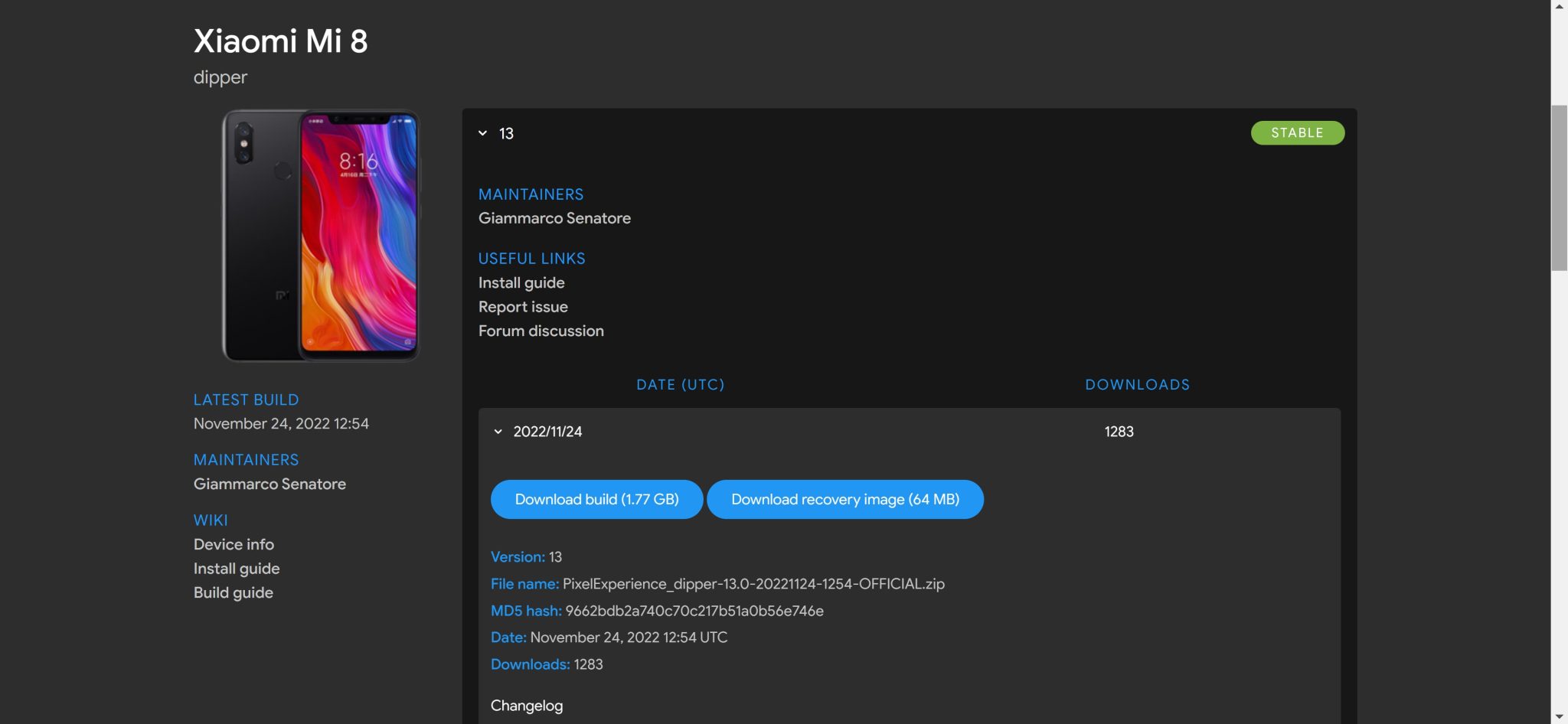Screen dimensions: 1568x724
Task: Expand the version 13 section chevron
Action: [x=482, y=133]
